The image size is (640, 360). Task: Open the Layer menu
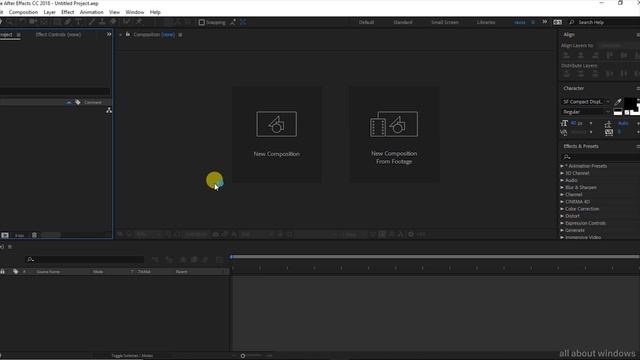[x=49, y=12]
